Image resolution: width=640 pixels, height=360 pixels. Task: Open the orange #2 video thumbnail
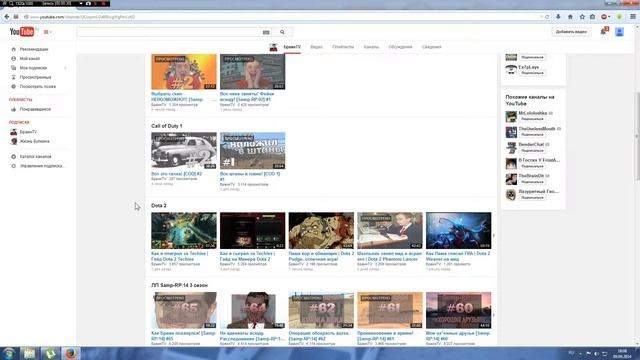coord(184,72)
